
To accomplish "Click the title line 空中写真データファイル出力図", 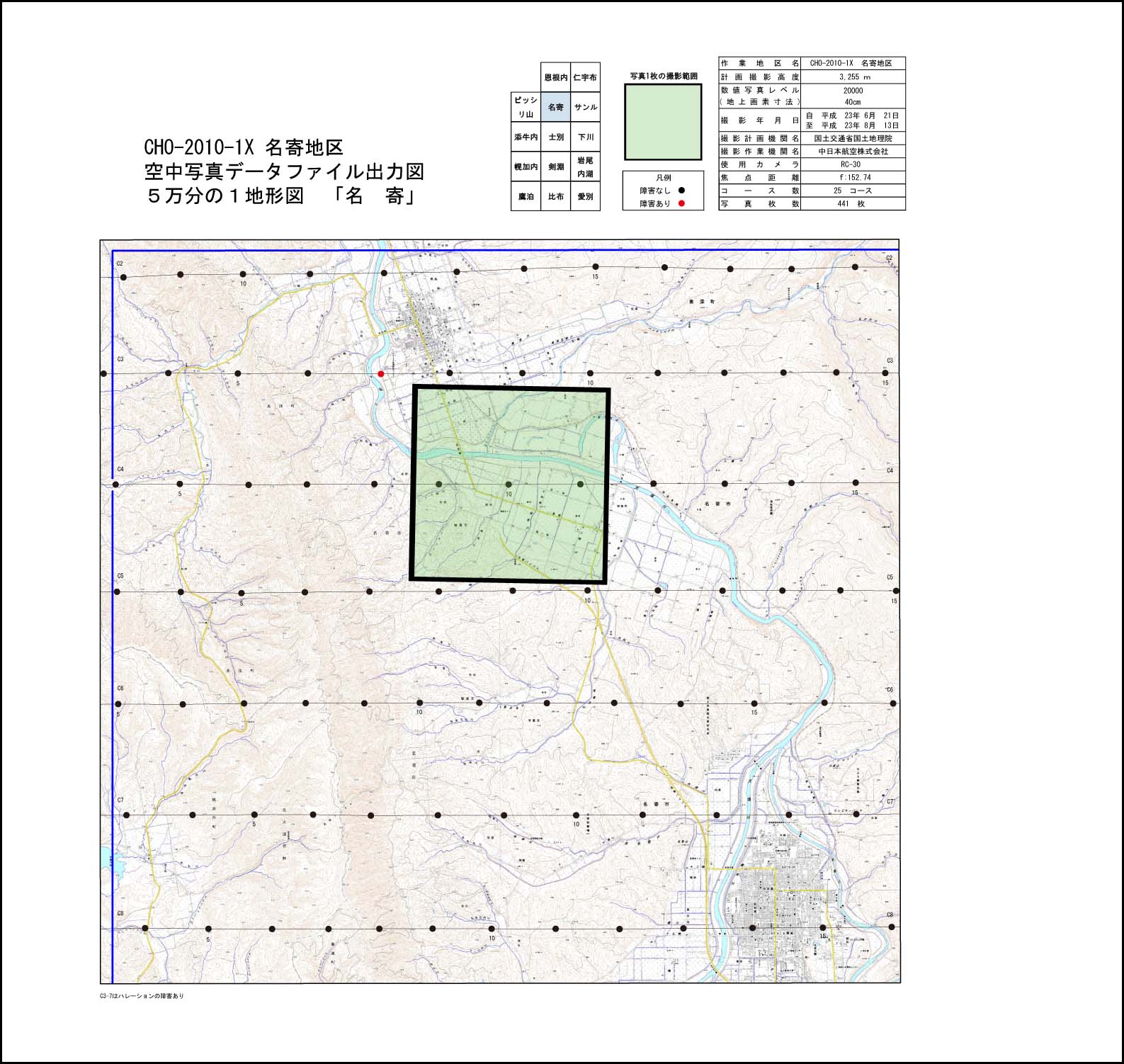I will tap(284, 171).
